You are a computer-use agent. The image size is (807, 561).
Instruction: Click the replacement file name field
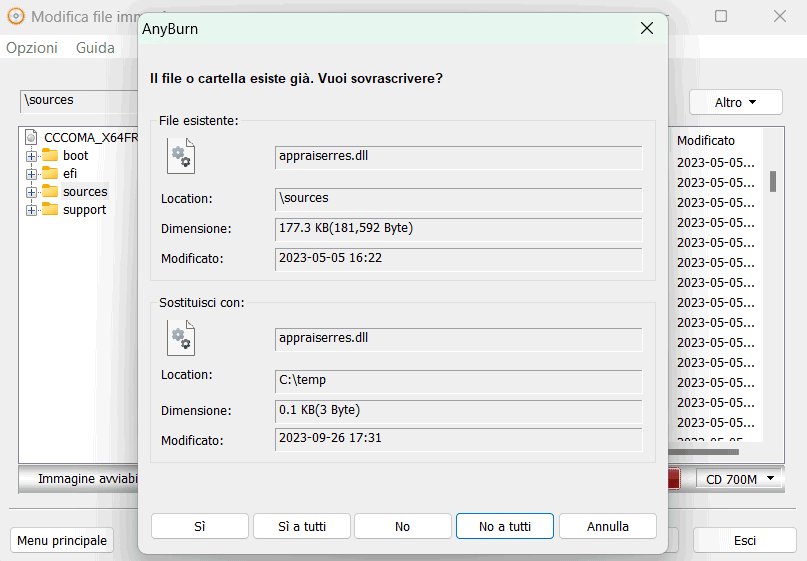tap(459, 339)
